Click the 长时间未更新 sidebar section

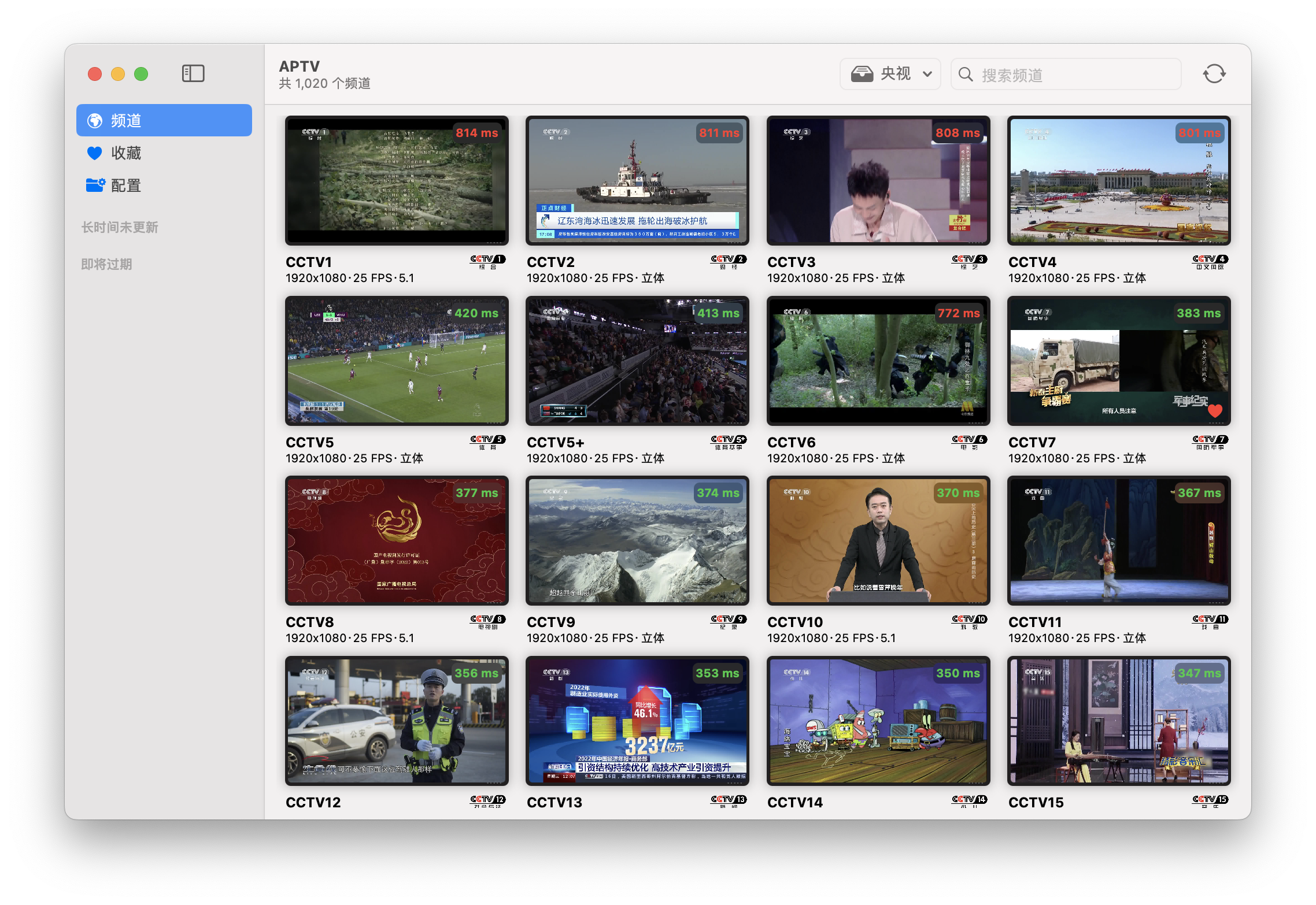tap(120, 227)
